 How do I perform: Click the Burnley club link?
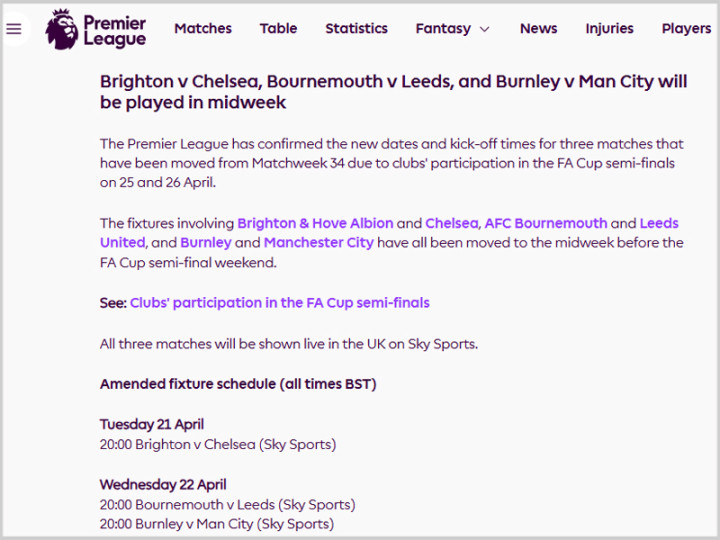pyautogui.click(x=205, y=242)
